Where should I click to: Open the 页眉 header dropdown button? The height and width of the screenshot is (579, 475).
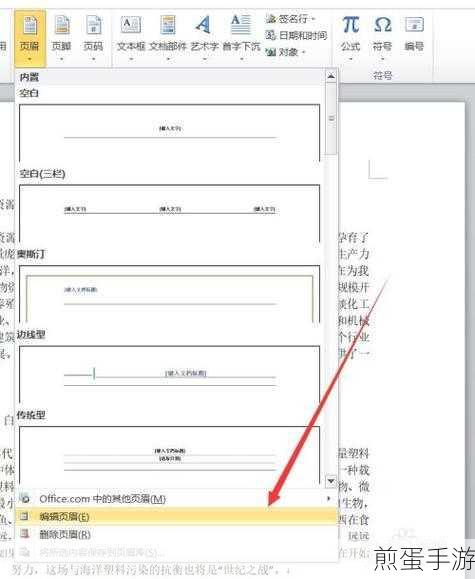point(30,38)
